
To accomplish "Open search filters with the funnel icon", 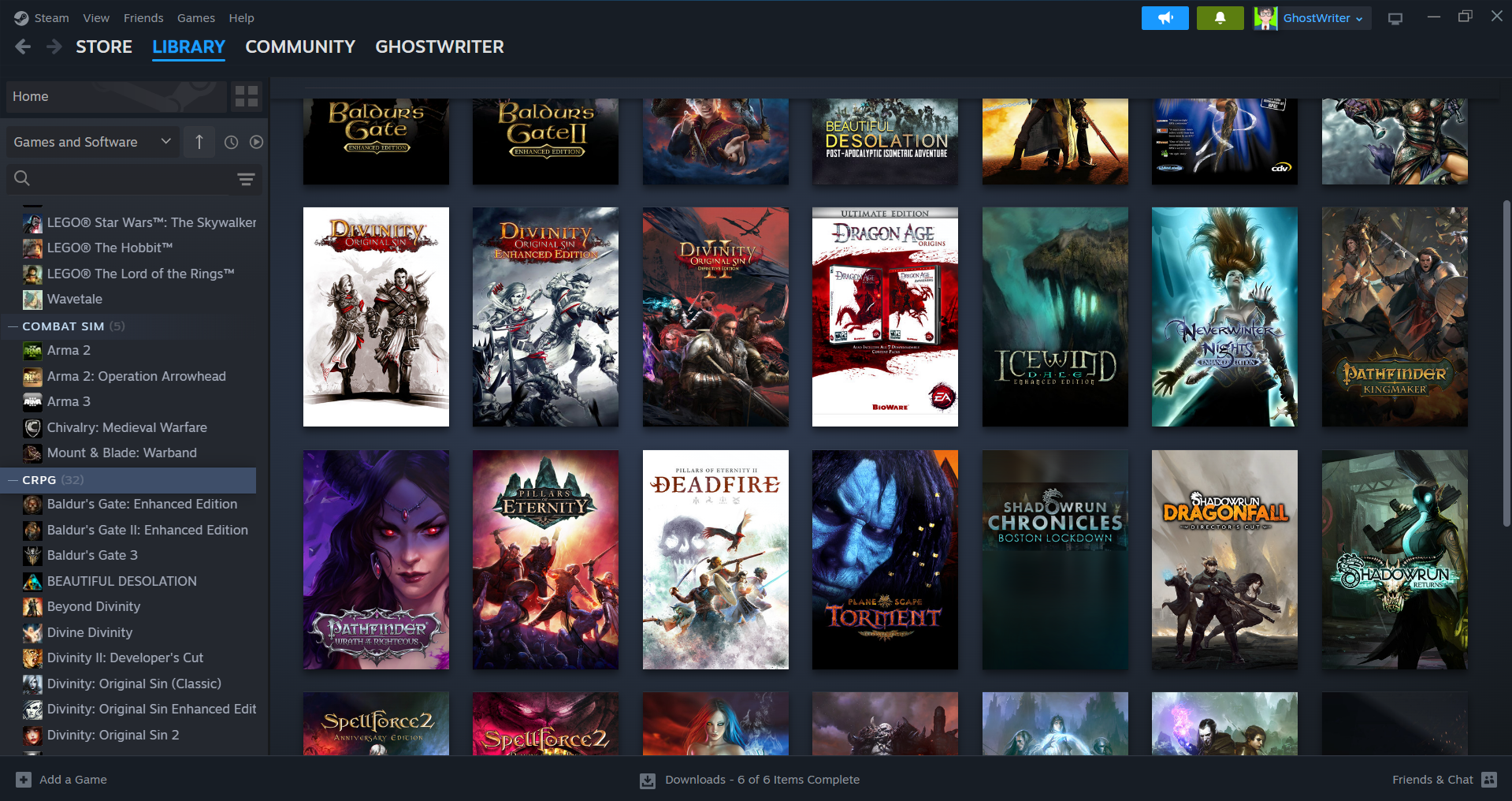I will 246,179.
